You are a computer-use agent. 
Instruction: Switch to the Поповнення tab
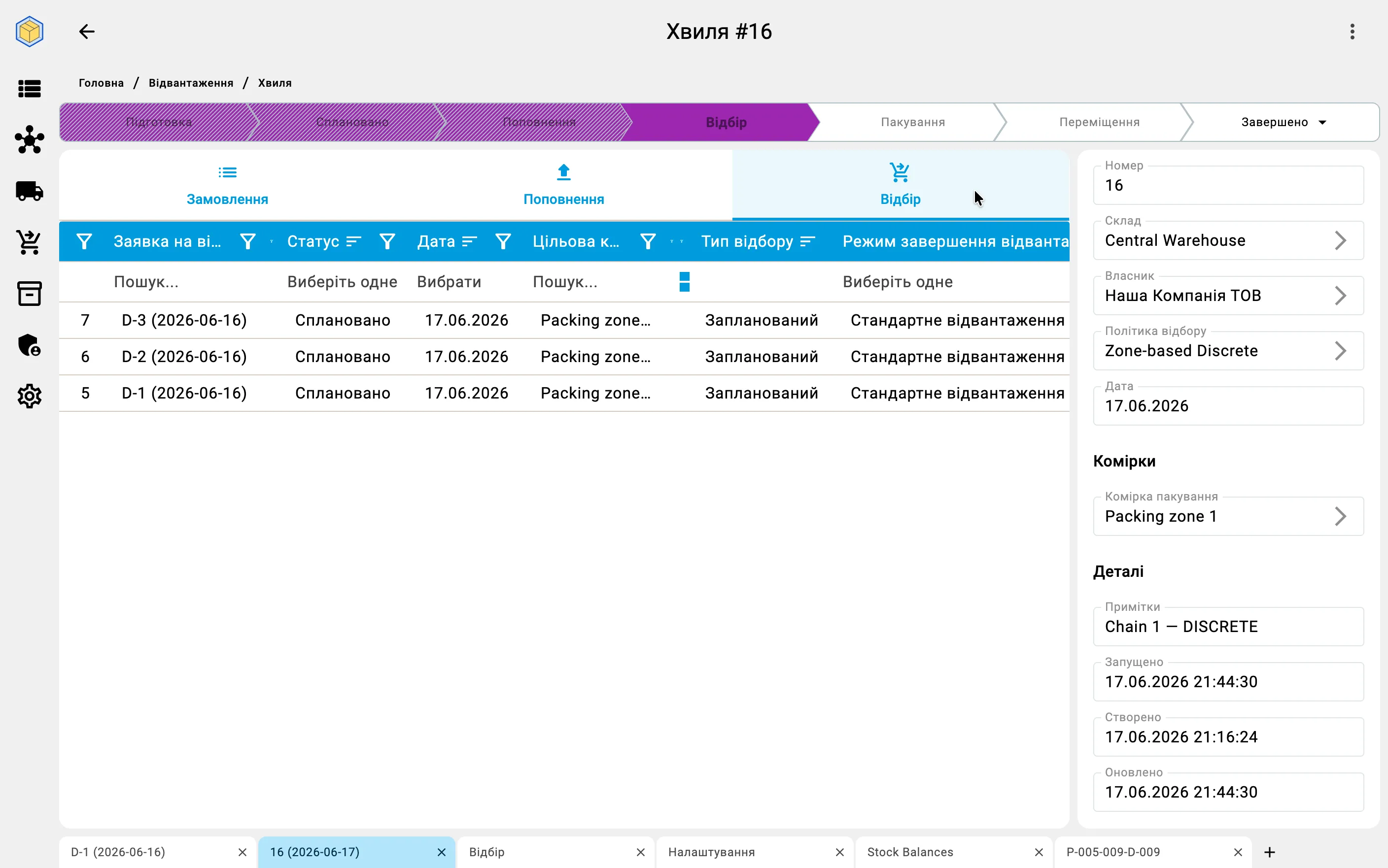pyautogui.click(x=564, y=185)
